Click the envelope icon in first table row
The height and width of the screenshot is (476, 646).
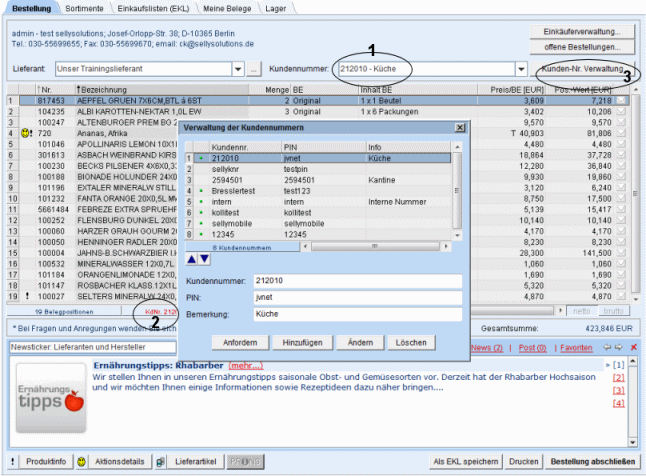click(620, 100)
